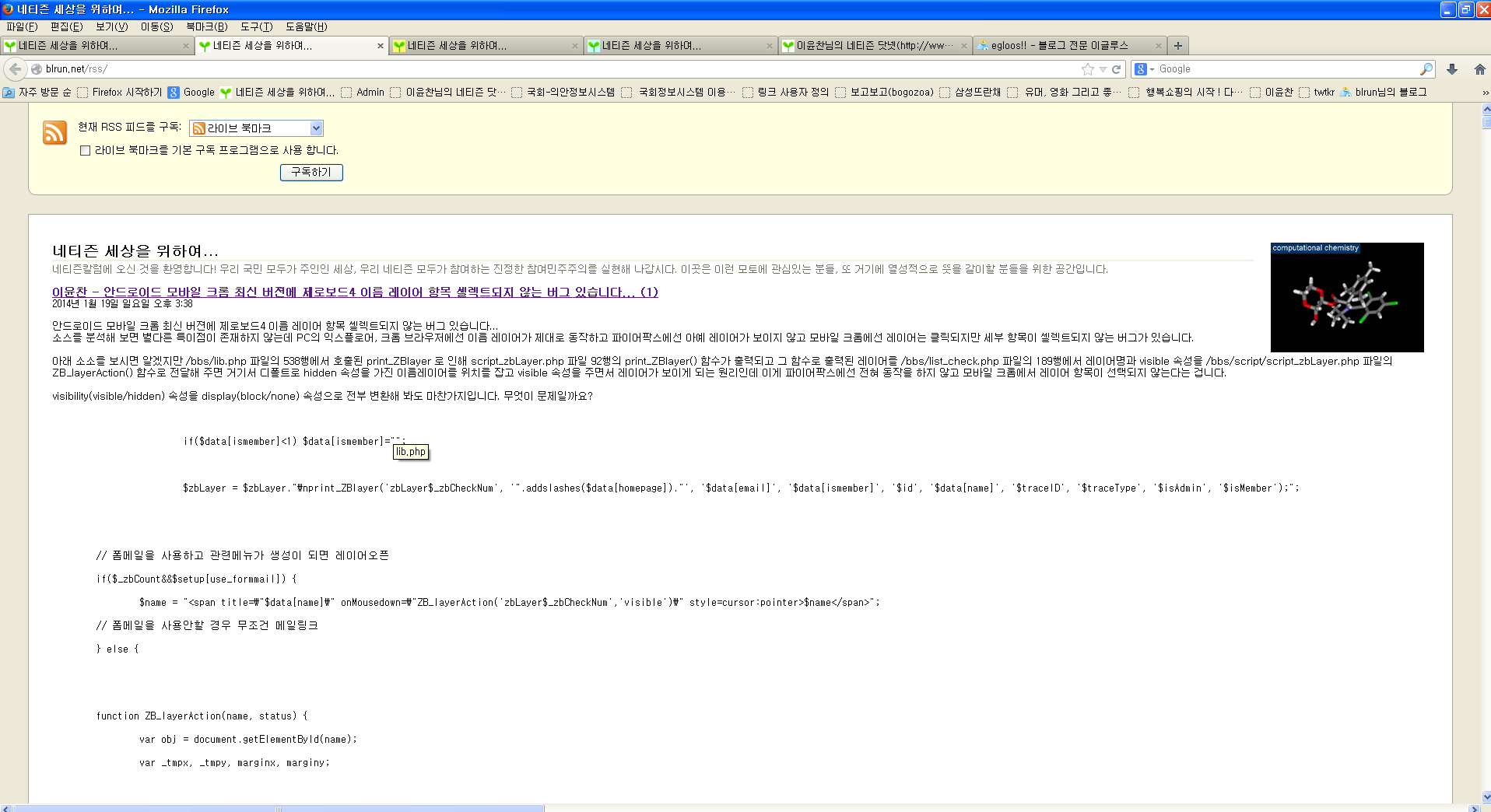Click the site identity globe icon
This screenshot has height=812, width=1491.
[36, 69]
